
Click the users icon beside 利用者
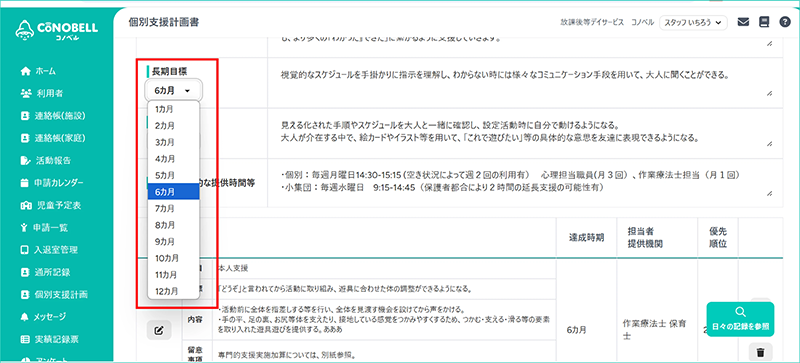pos(25,93)
